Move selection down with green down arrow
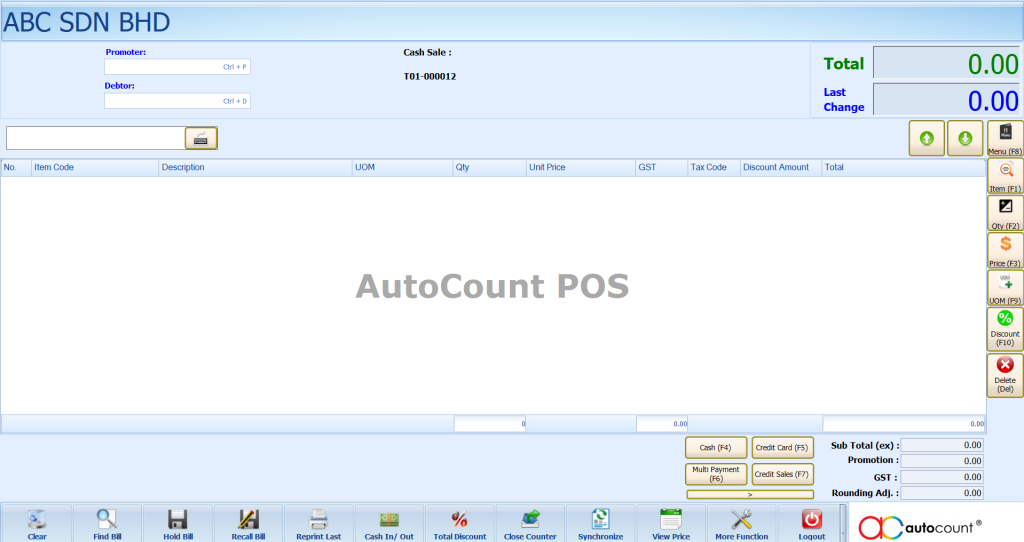 tap(965, 138)
